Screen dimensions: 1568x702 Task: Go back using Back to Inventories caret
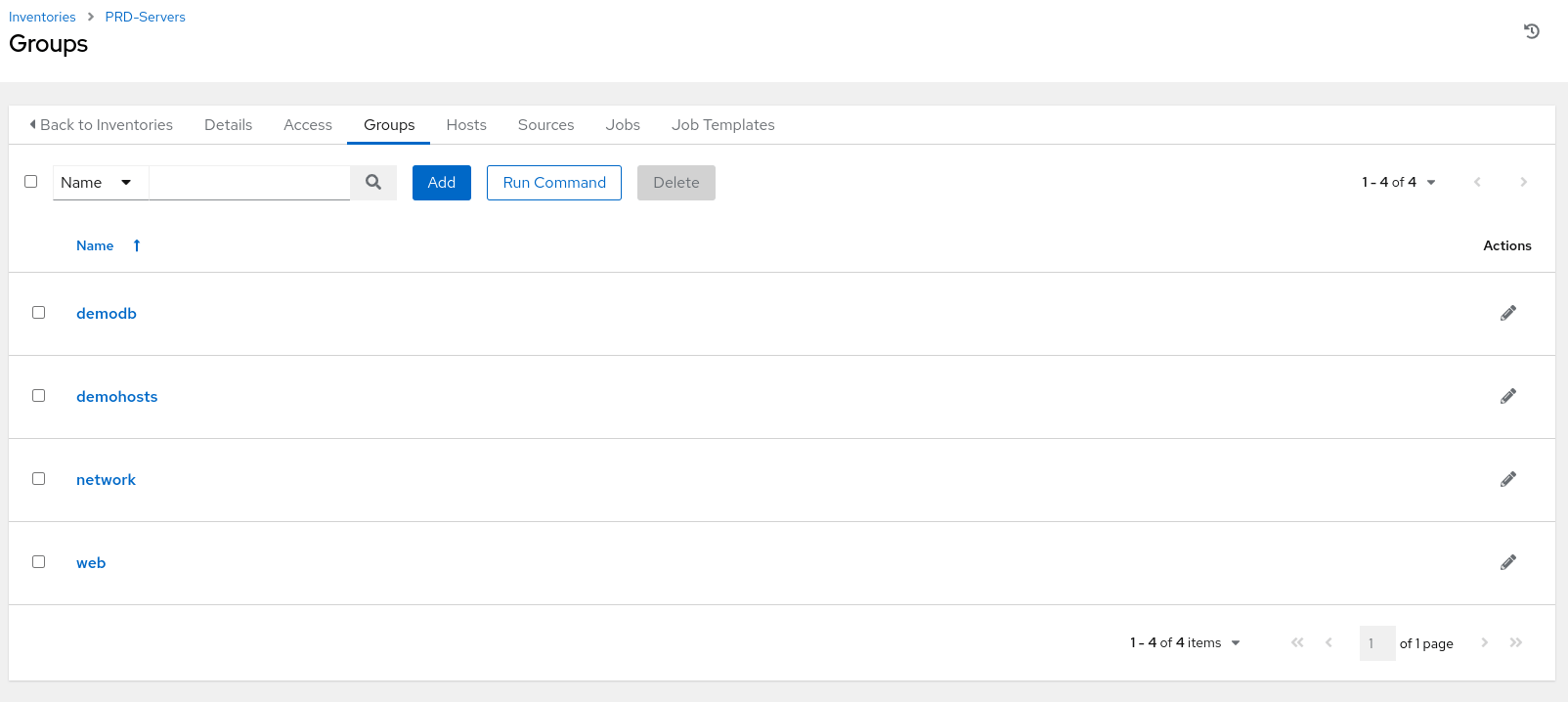pos(33,125)
